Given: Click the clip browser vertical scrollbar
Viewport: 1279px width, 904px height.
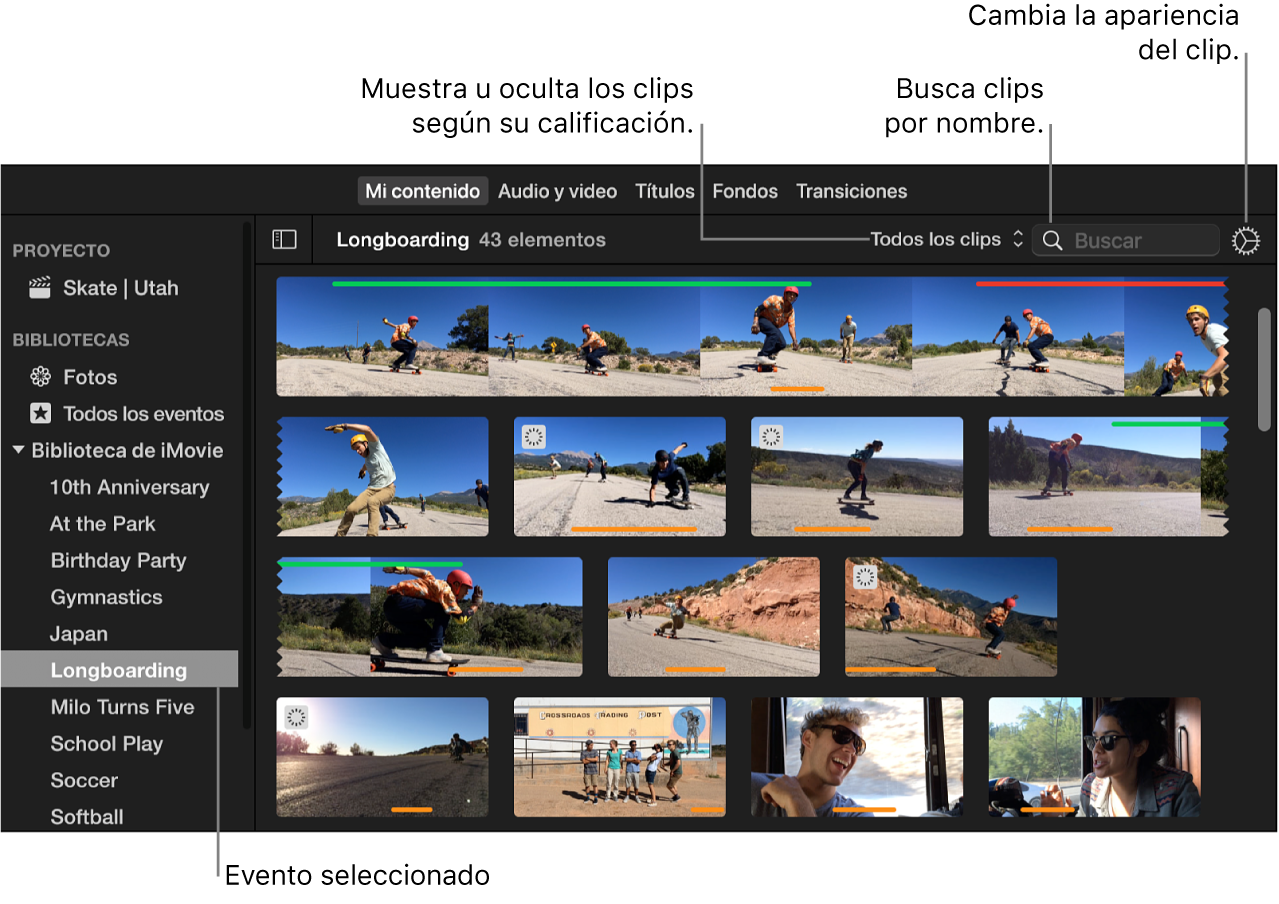Looking at the screenshot, I should [1264, 370].
